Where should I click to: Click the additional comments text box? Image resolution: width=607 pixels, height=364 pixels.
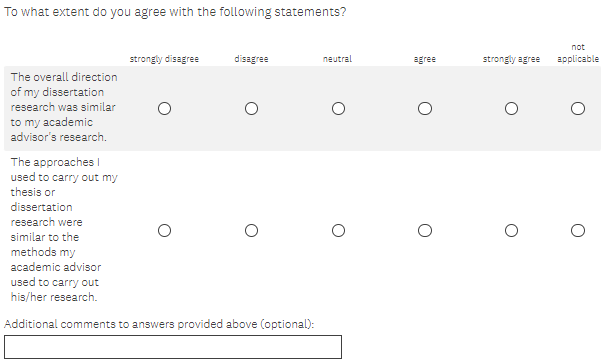pyautogui.click(x=173, y=347)
